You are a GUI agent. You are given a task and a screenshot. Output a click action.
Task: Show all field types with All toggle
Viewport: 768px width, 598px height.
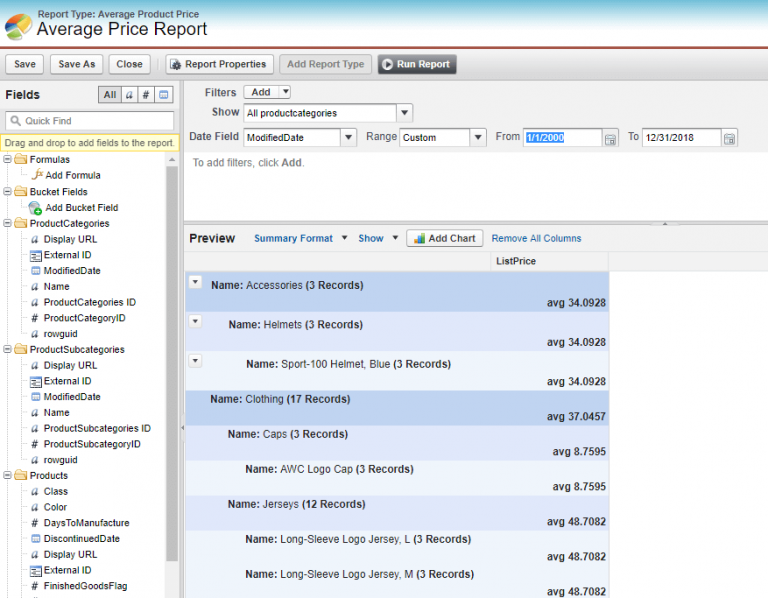click(x=110, y=95)
